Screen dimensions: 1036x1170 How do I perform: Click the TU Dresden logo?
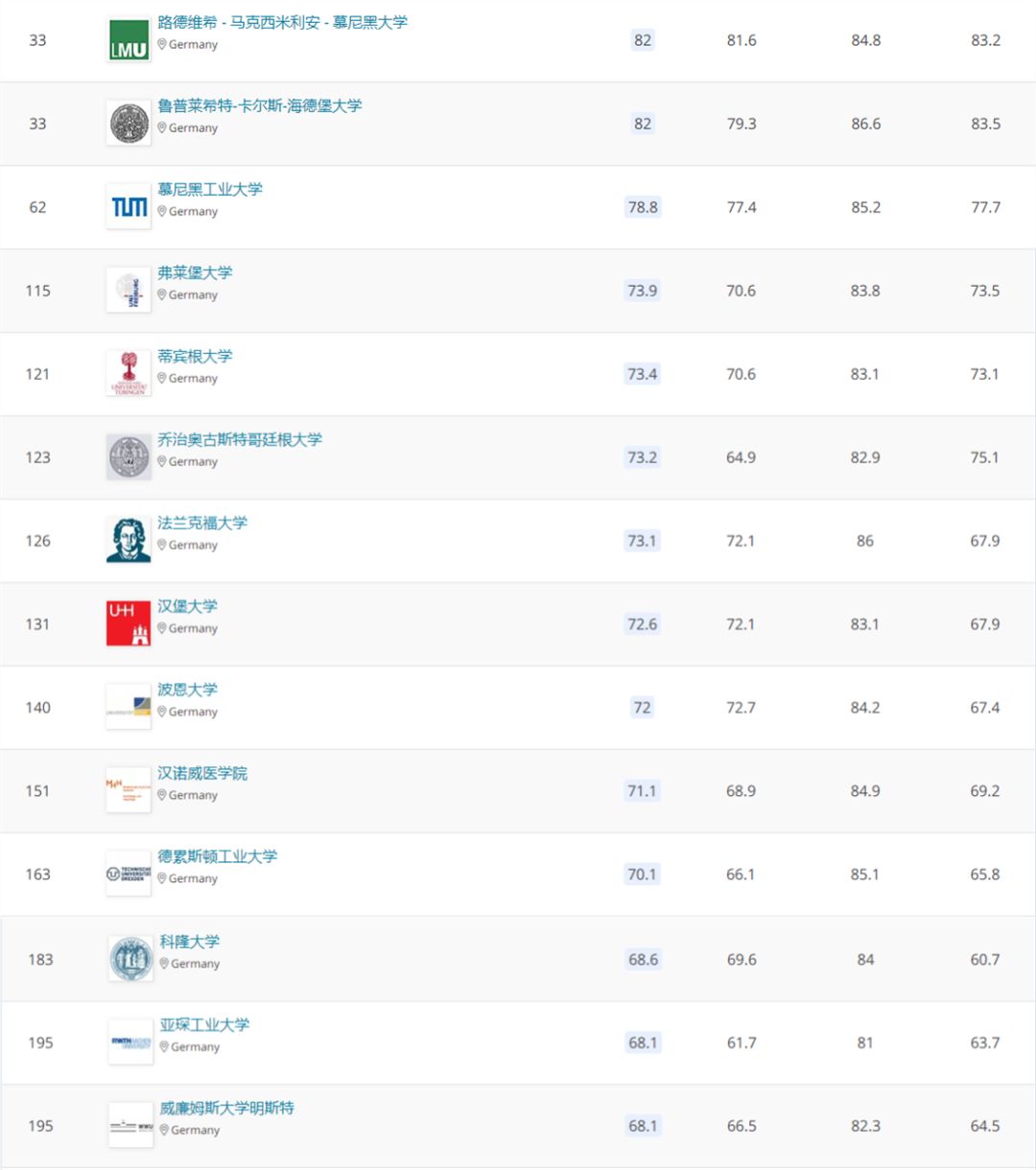point(129,874)
